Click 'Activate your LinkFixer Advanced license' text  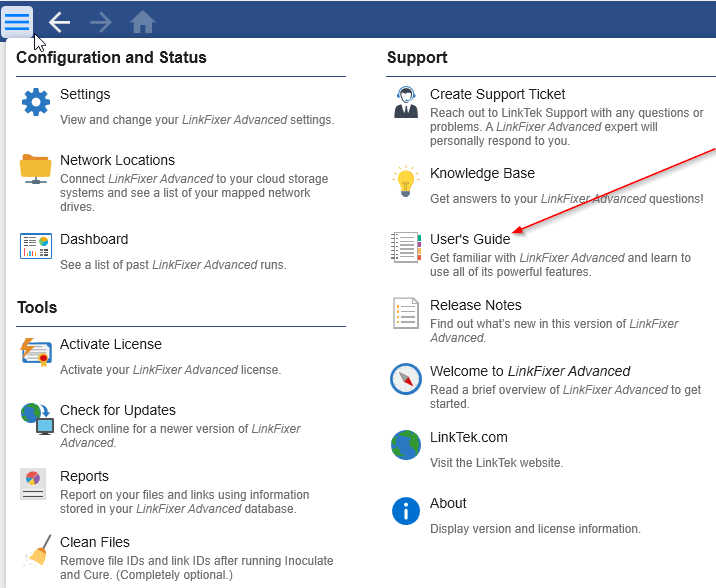click(x=171, y=370)
